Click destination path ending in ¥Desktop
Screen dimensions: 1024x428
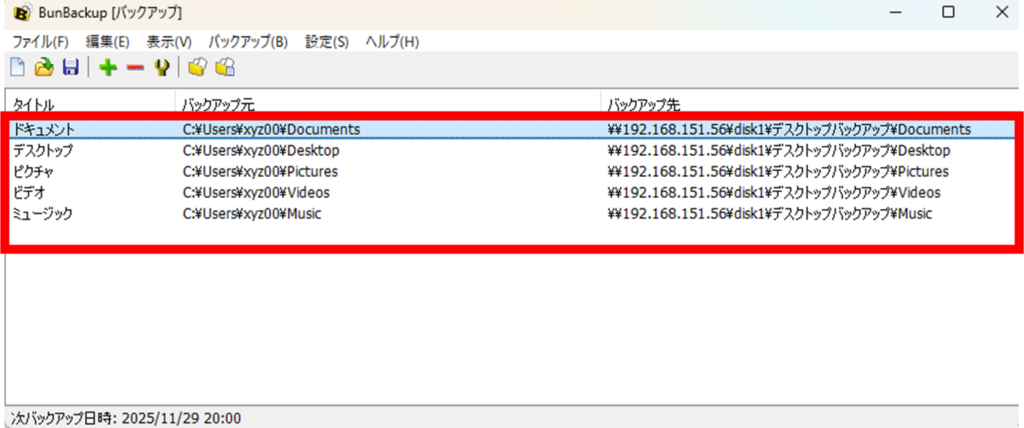click(x=779, y=151)
